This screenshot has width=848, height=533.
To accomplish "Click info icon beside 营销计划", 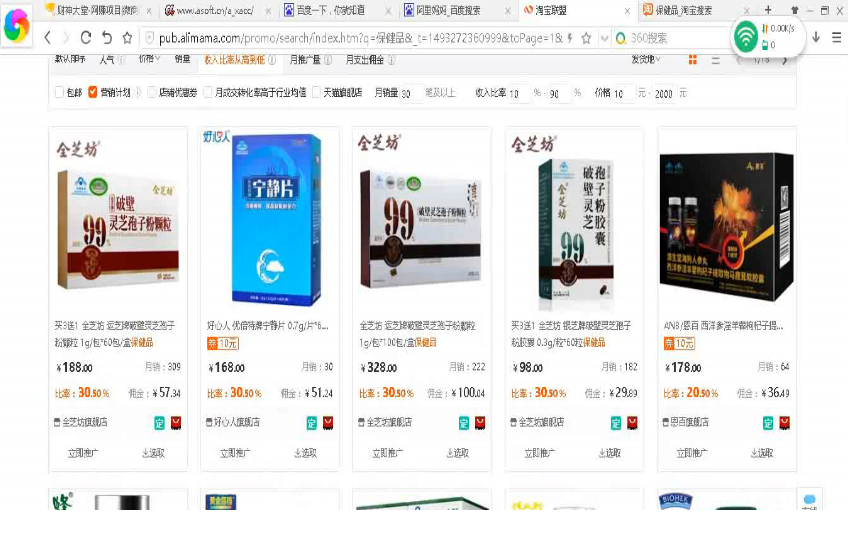I will coord(137,92).
